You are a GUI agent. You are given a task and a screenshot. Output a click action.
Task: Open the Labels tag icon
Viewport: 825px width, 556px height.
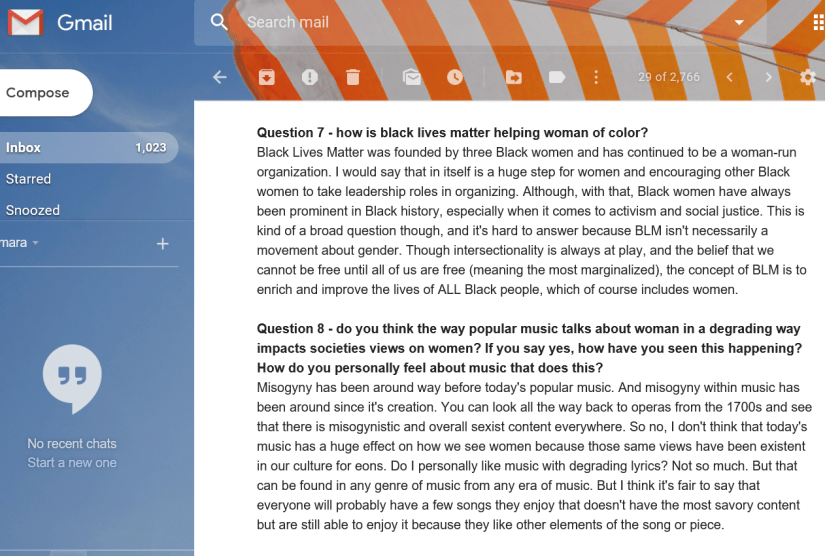click(557, 77)
